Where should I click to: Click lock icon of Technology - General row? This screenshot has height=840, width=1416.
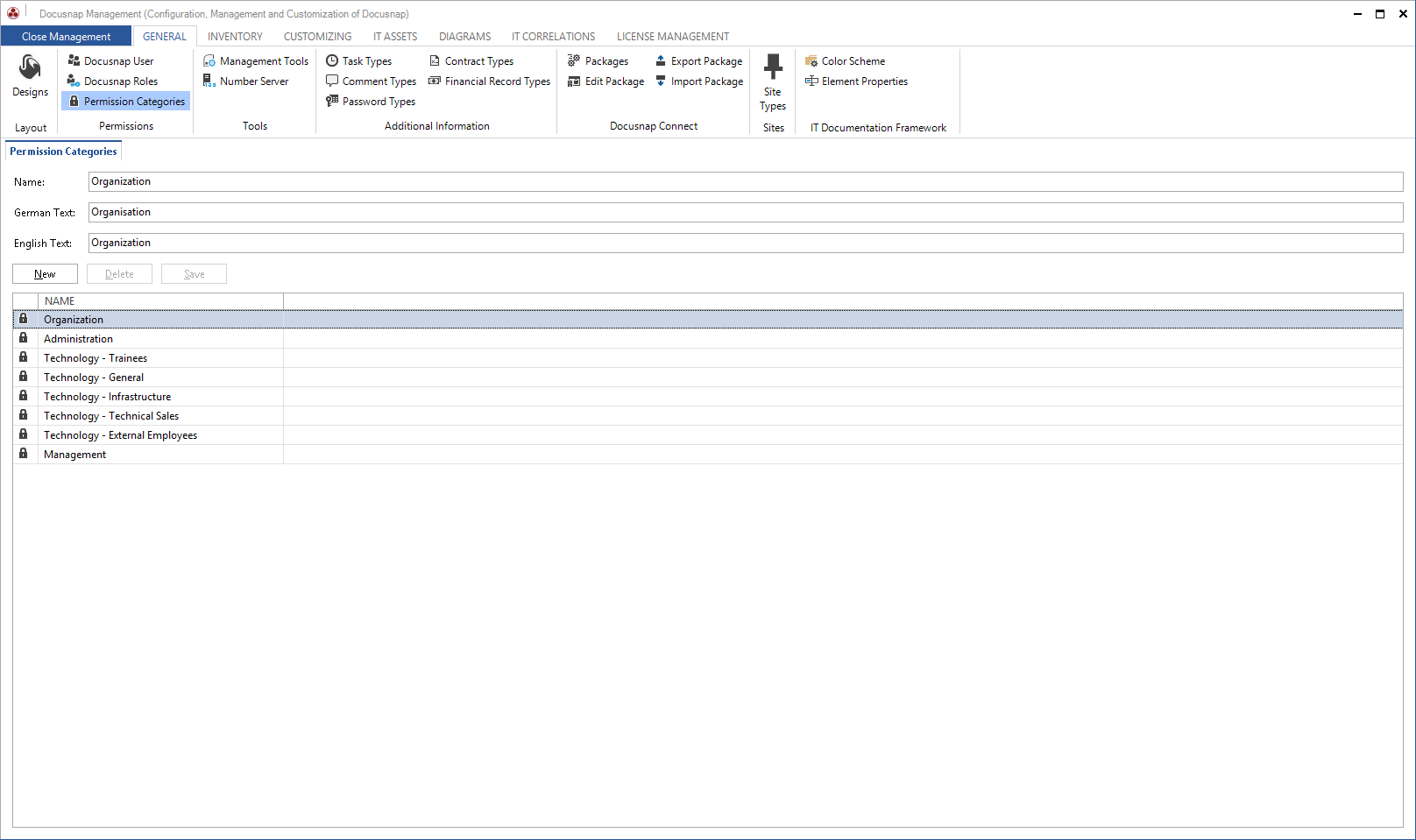(24, 377)
